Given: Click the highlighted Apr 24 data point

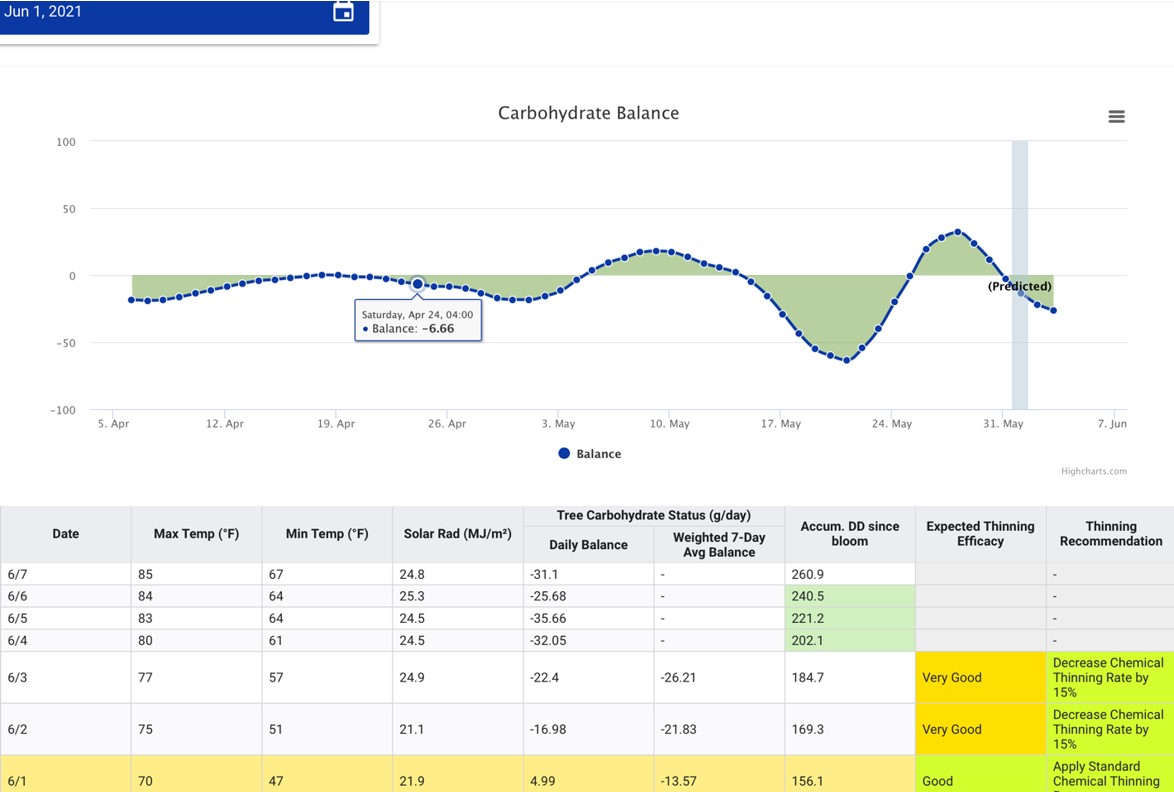Looking at the screenshot, I should tap(418, 284).
